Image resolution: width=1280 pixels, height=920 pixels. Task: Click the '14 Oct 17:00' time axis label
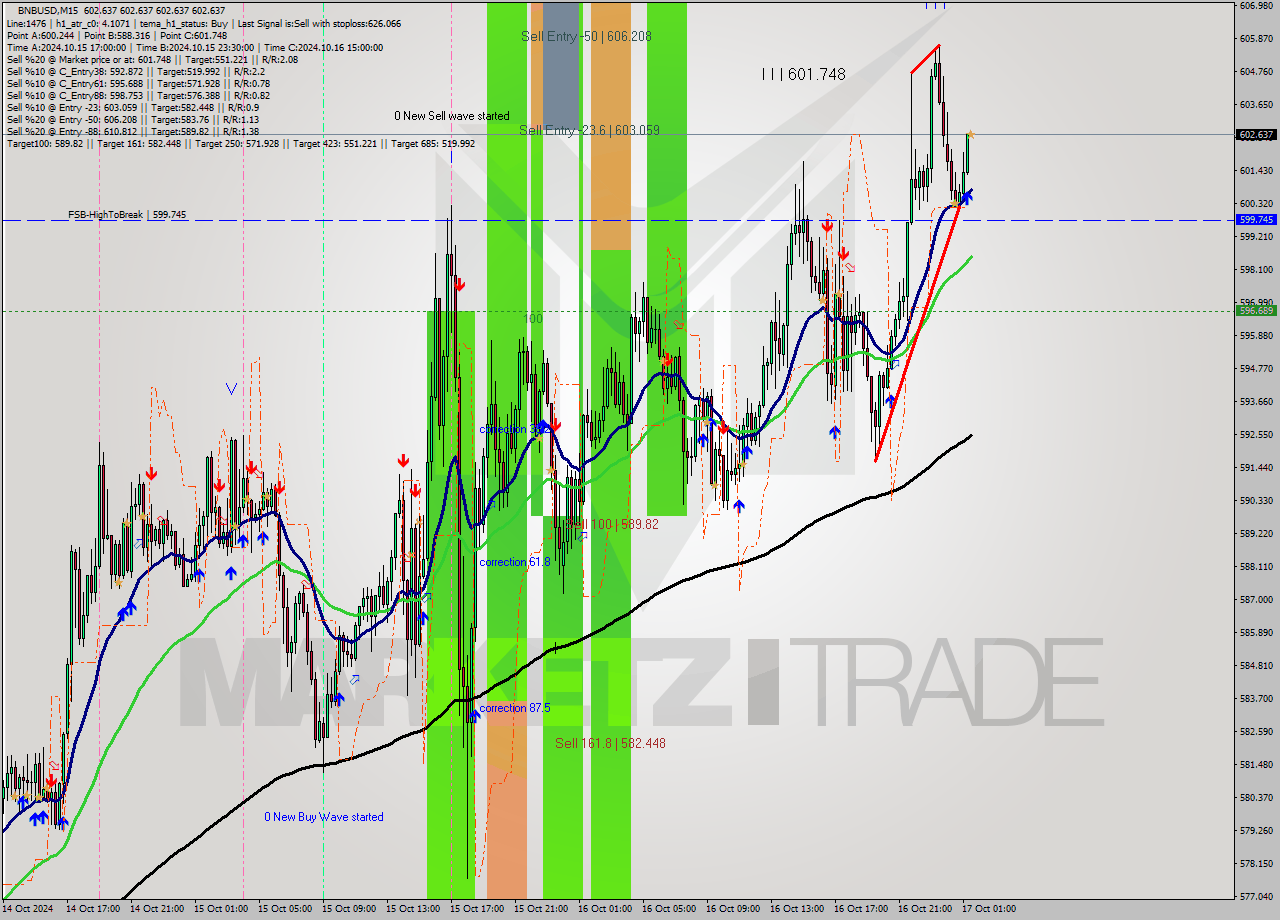93,909
